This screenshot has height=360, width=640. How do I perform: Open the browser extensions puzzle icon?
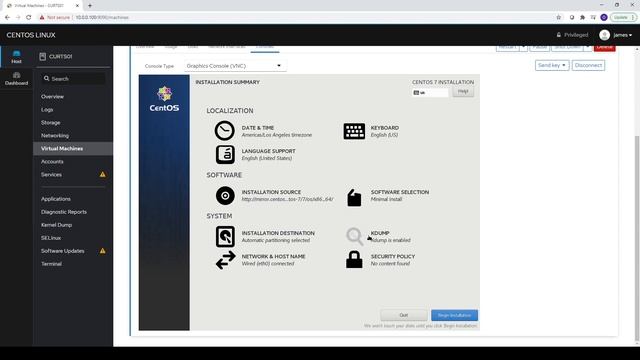coord(582,17)
